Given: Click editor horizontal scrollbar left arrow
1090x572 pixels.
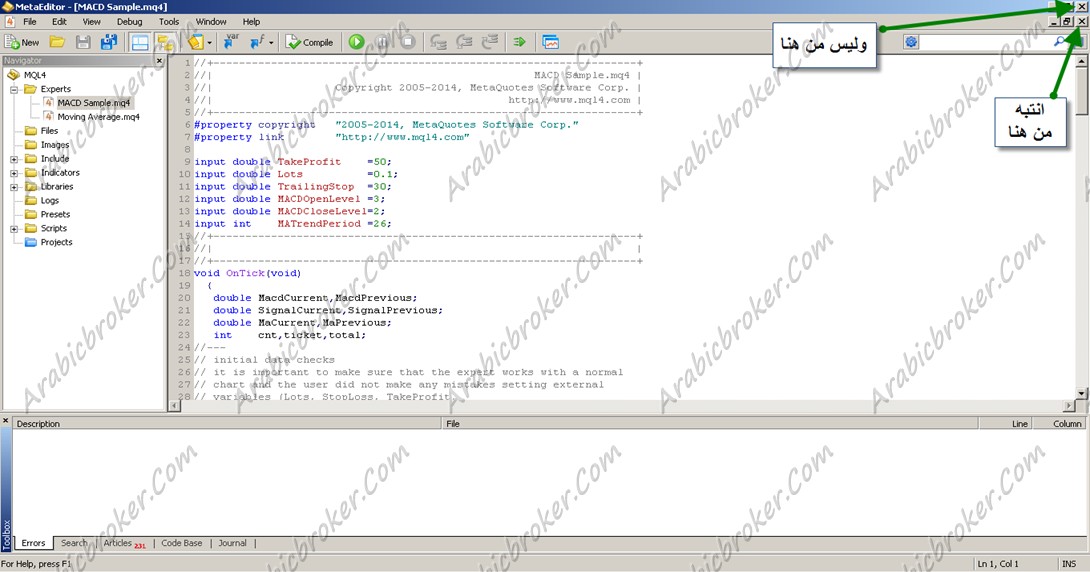Looking at the screenshot, I should 175,406.
